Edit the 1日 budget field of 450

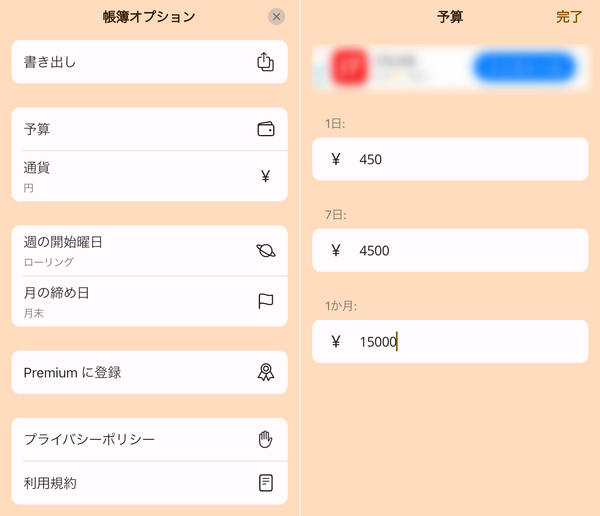click(450, 159)
